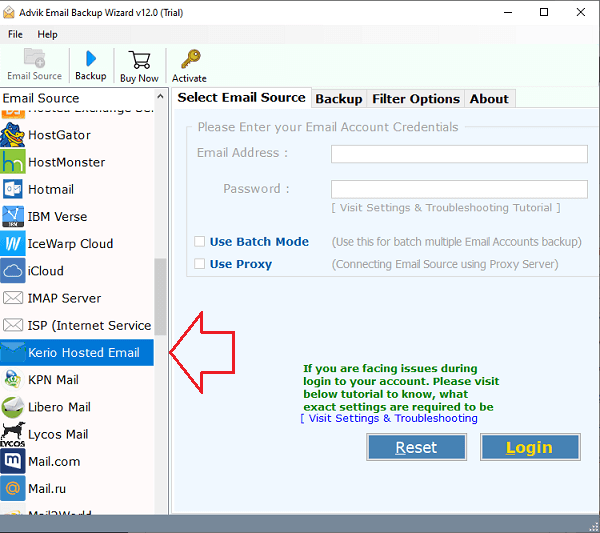Viewport: 600px width, 533px height.
Task: Select the ISP envelope icon
Action: (x=13, y=325)
